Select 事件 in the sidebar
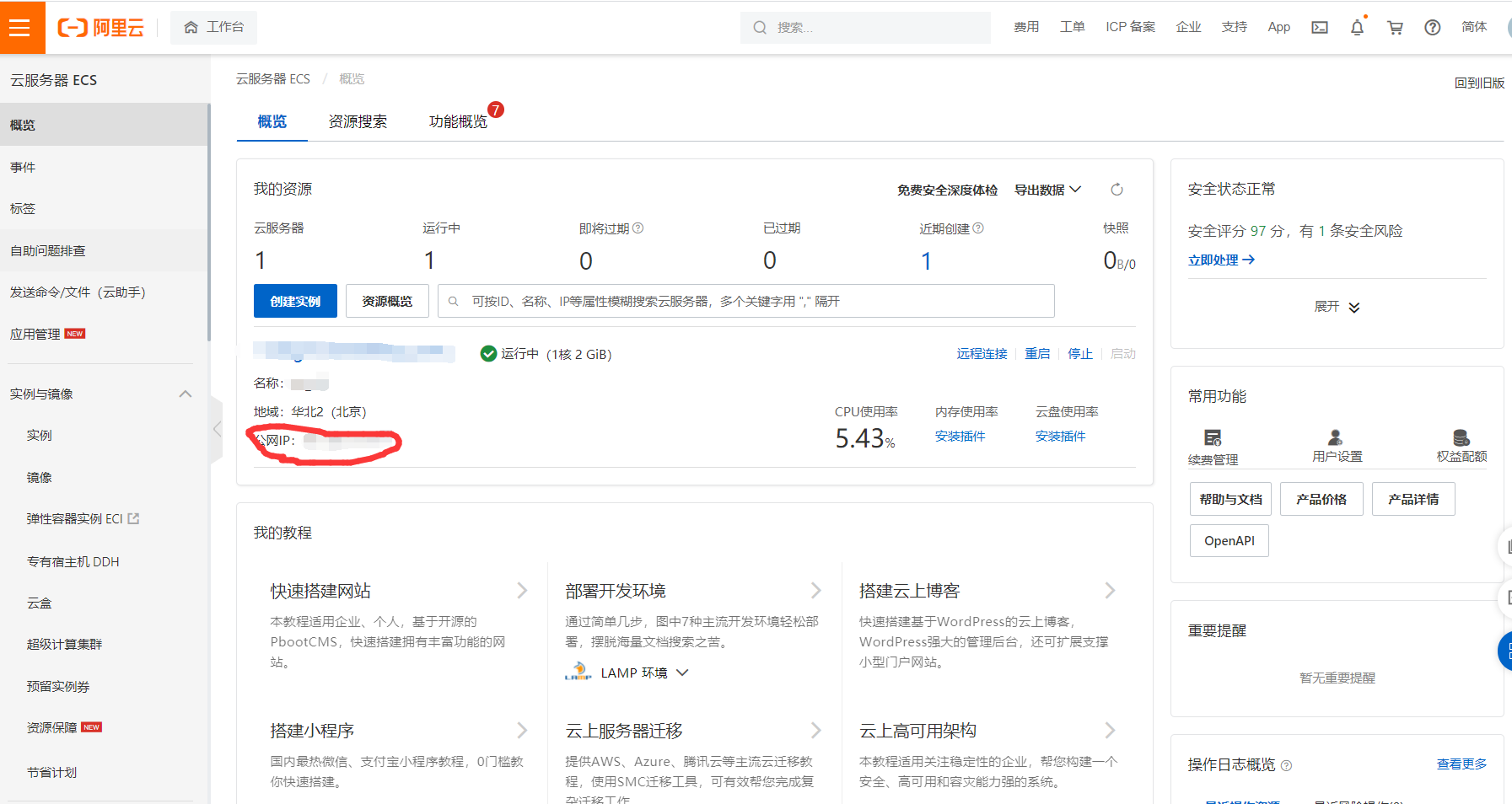Image resolution: width=1512 pixels, height=804 pixels. tap(105, 167)
